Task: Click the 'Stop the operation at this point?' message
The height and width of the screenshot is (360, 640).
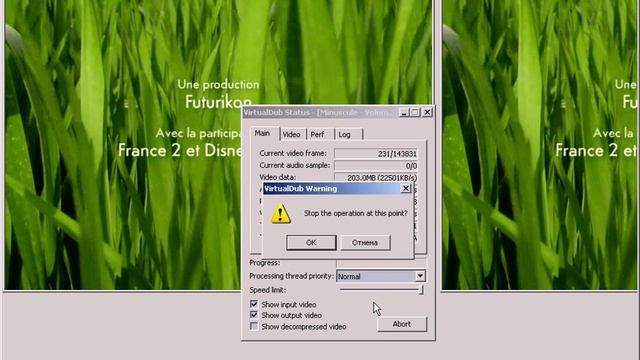Action: 356,213
